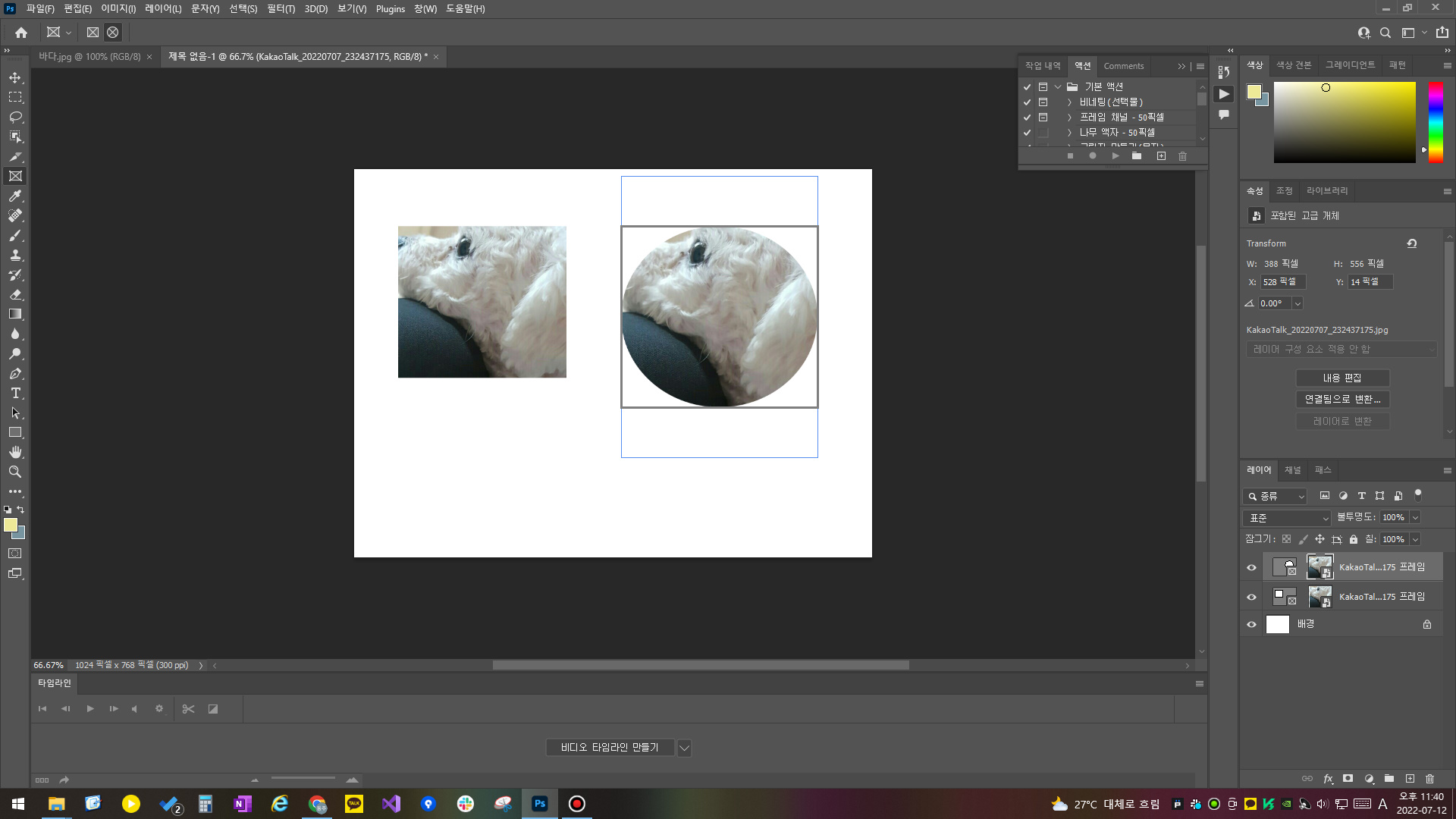
Task: Toggle lock transparent pixels
Action: 1286,540
